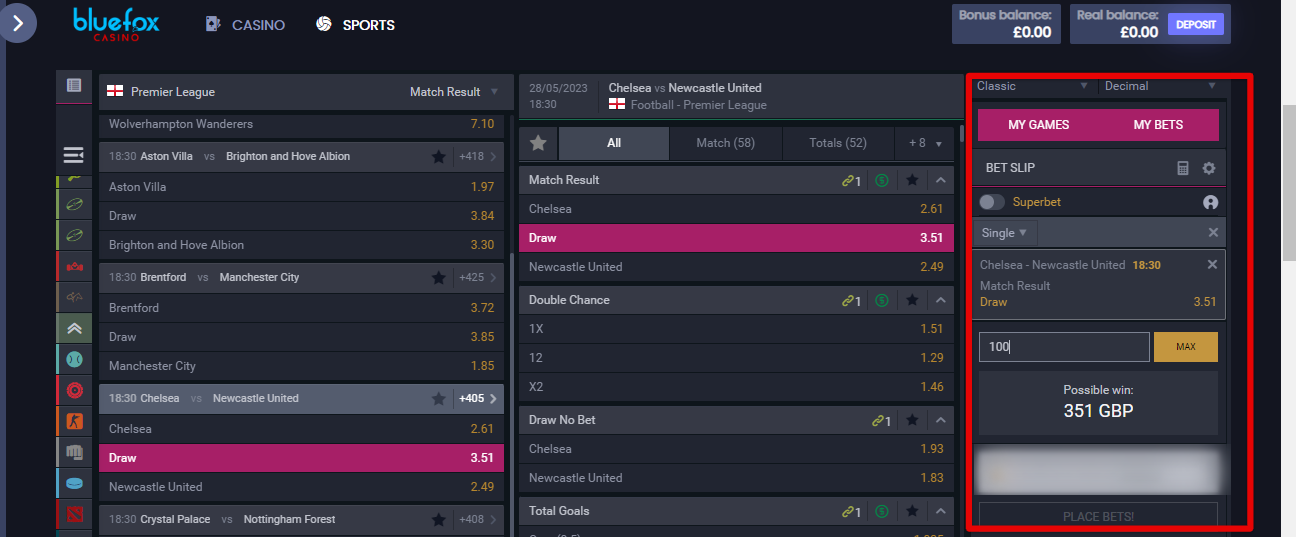Pick Newcastle United at 1.83 in Draw No Bet
The width and height of the screenshot is (1296, 537).
(736, 478)
